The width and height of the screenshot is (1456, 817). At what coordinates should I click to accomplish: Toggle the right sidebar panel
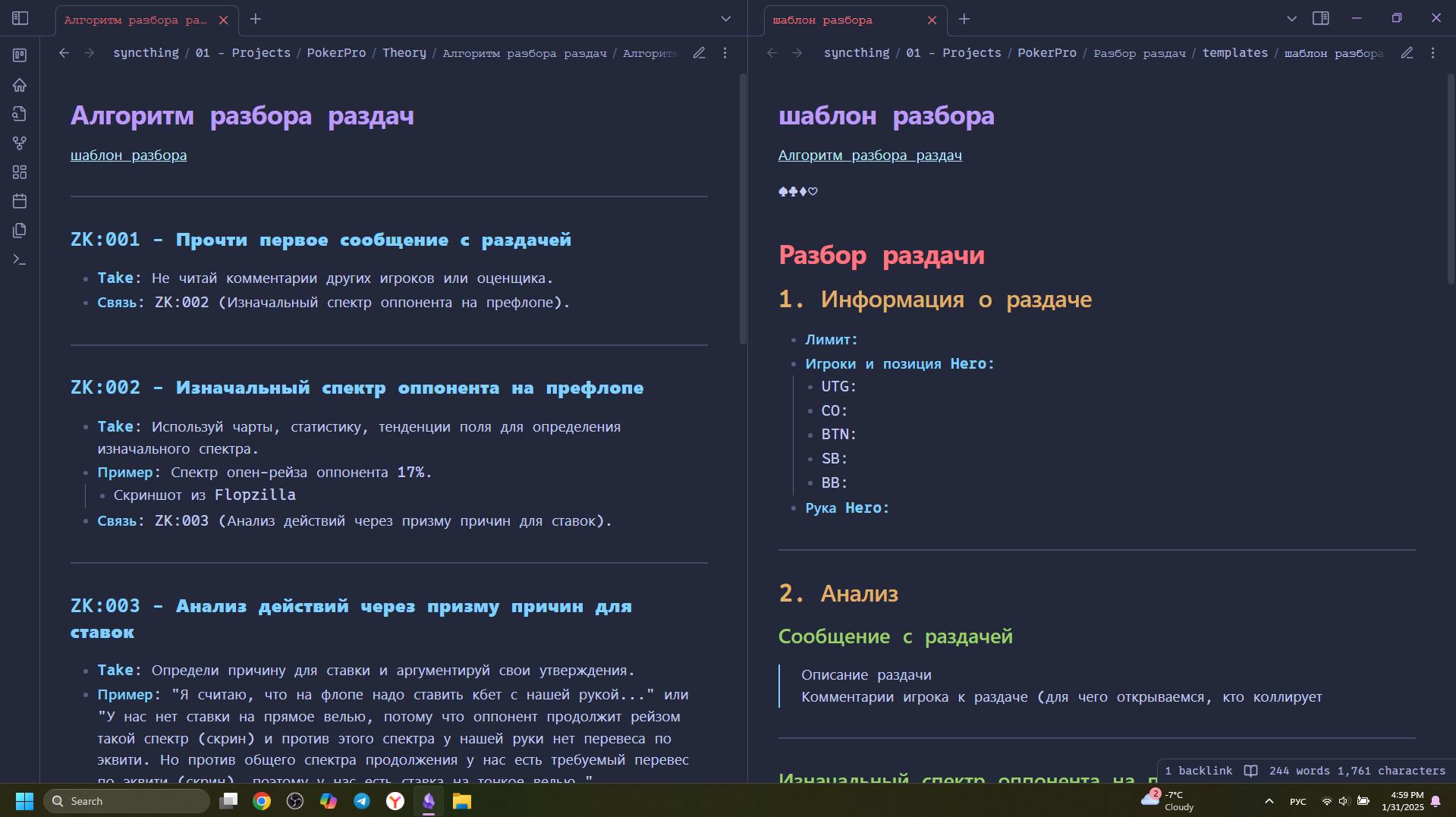[x=1321, y=18]
